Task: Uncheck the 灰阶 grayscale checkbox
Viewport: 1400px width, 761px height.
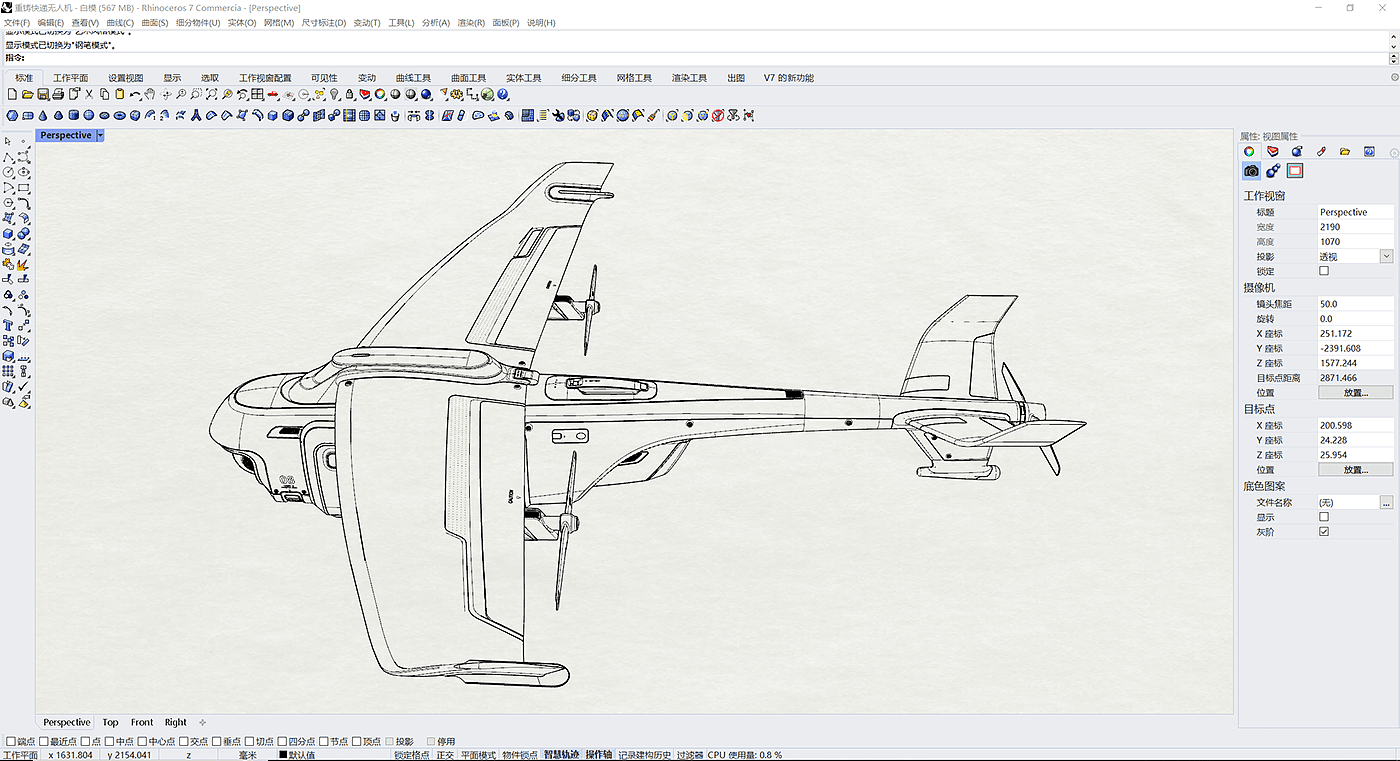Action: coord(1324,532)
